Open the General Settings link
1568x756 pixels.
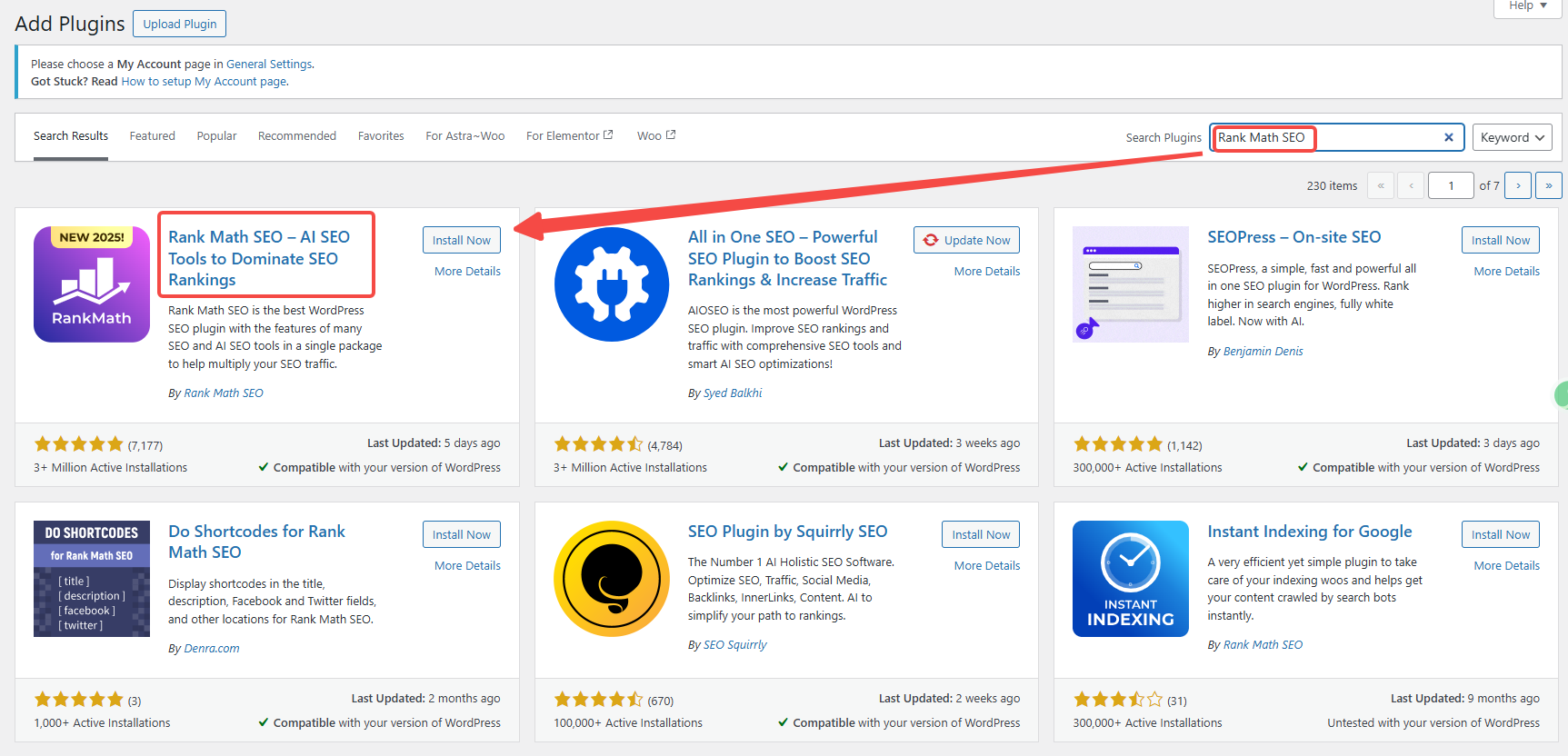(x=269, y=65)
